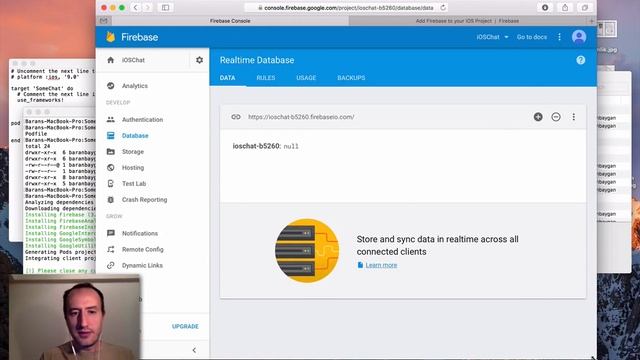Click the add child plus icon
This screenshot has height=360, width=640.
pos(538,117)
